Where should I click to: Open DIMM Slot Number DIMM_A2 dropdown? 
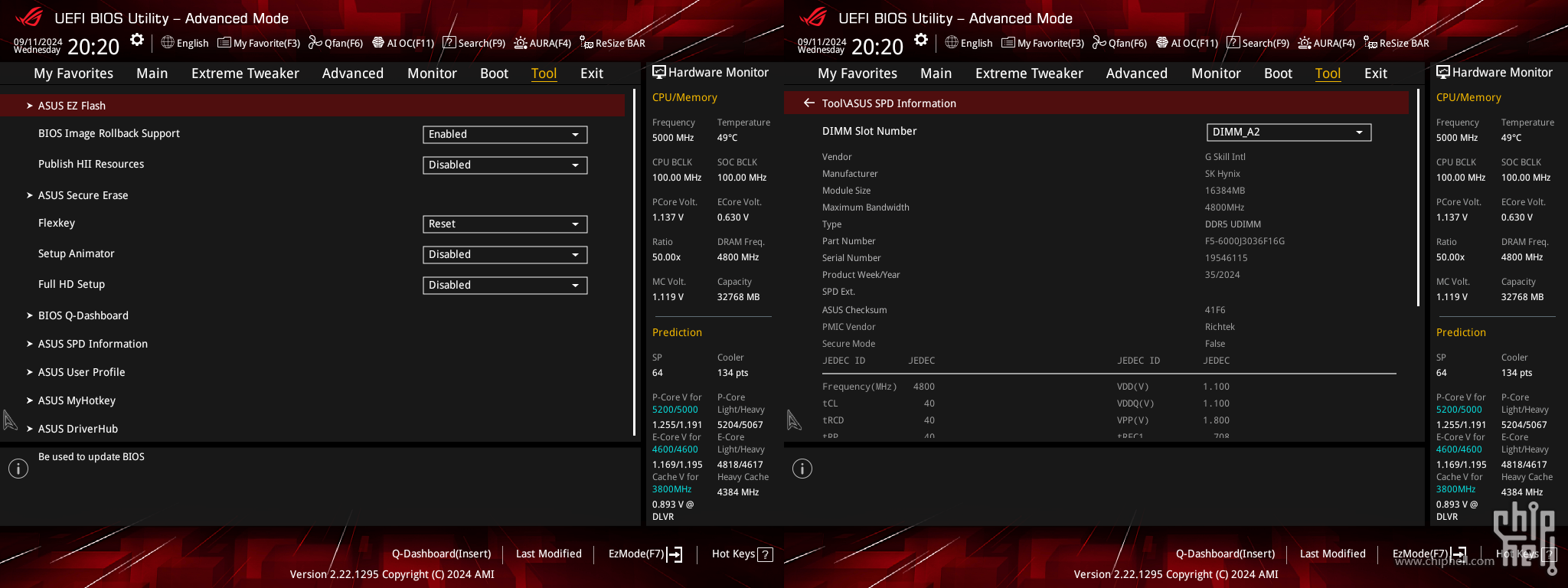(x=1289, y=132)
